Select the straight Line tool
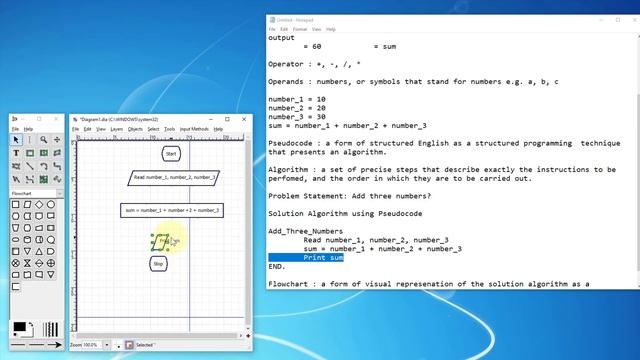This screenshot has height=360, width=640. pos(29,166)
